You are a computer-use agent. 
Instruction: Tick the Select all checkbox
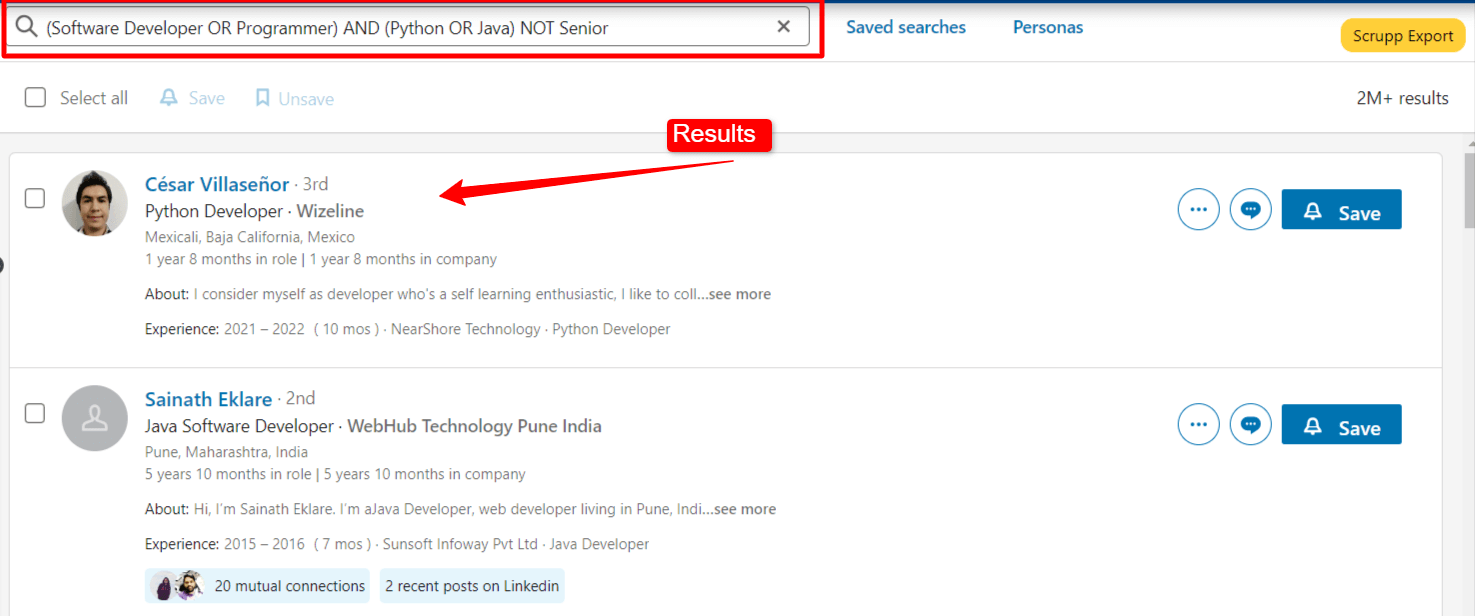35,97
